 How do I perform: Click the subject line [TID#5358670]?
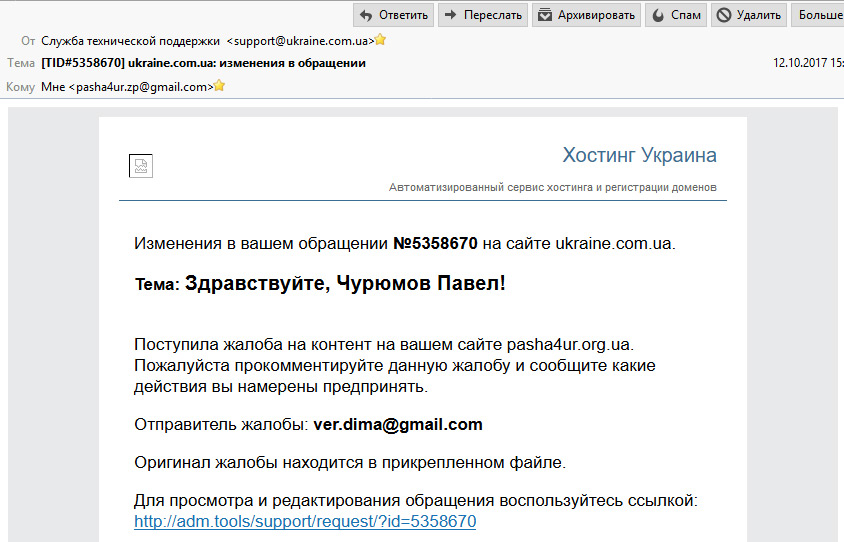coord(203,63)
